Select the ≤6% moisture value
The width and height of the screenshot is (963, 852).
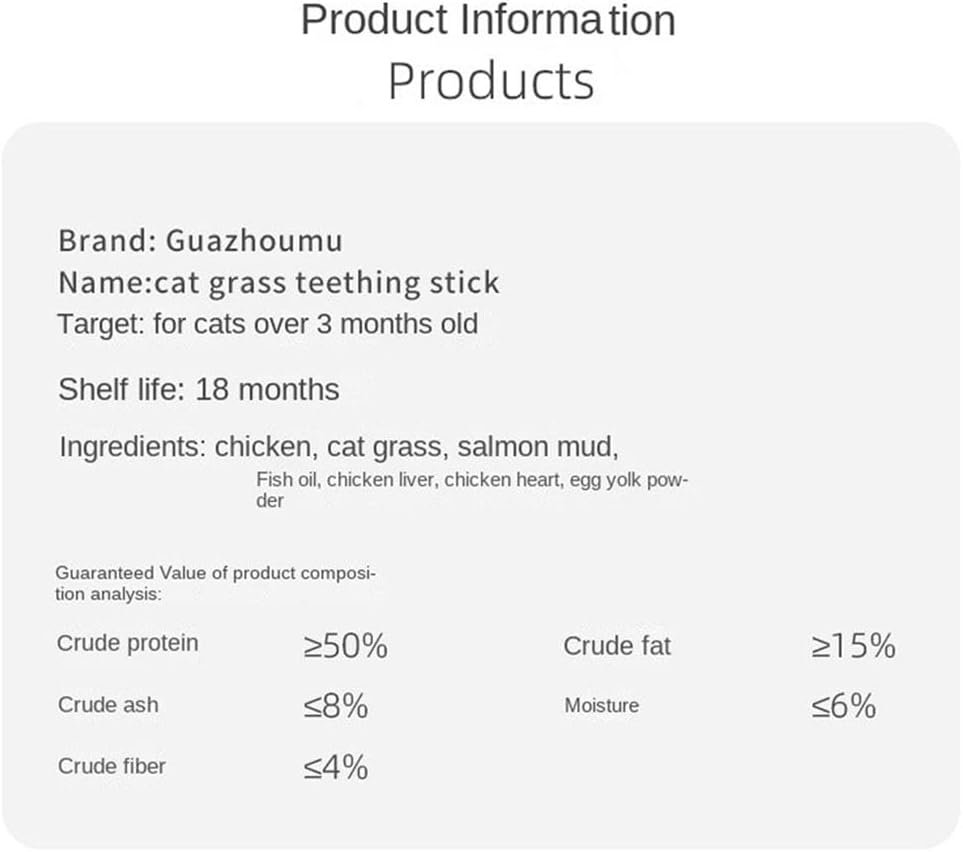tap(844, 707)
